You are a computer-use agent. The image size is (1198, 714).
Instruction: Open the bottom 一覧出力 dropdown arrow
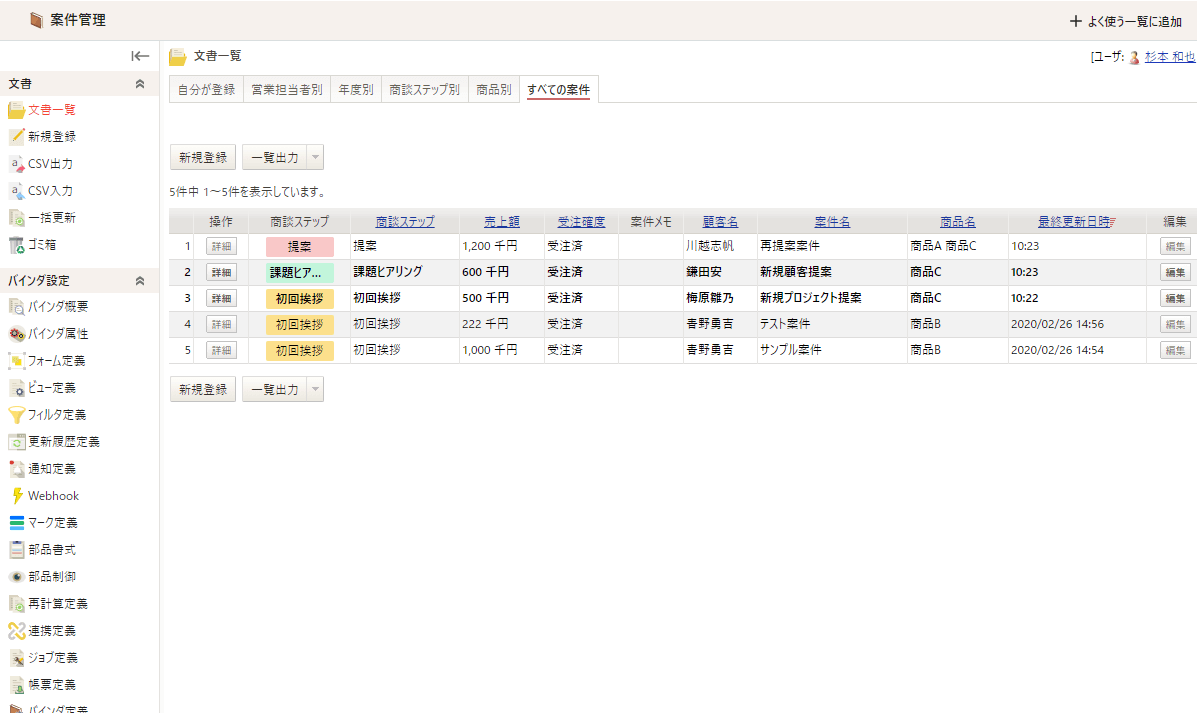tap(315, 390)
